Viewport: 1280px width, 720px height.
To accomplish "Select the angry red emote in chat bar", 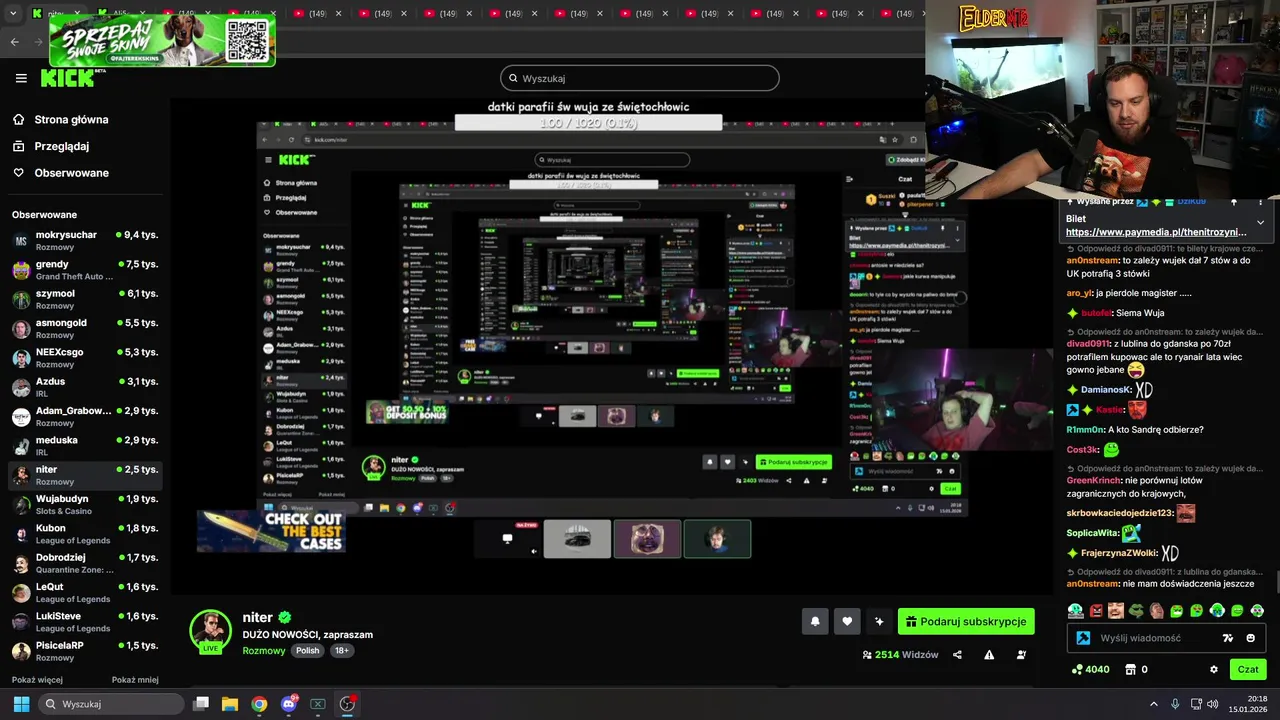I will coord(1096,611).
